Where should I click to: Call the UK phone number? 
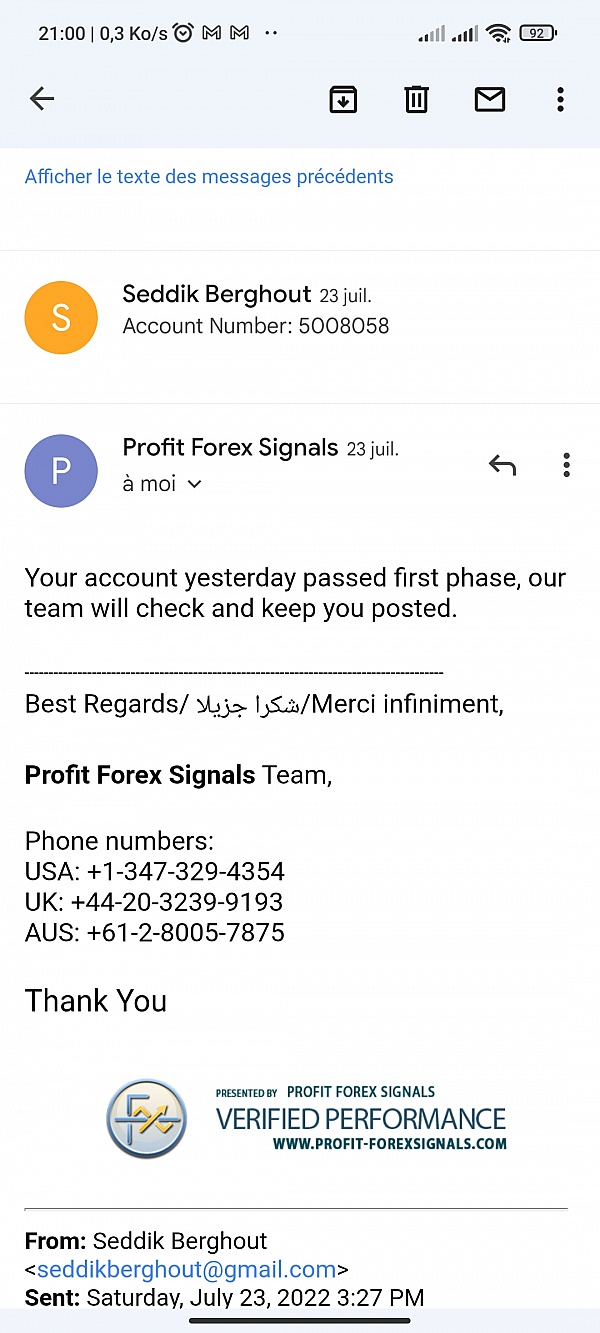(176, 902)
